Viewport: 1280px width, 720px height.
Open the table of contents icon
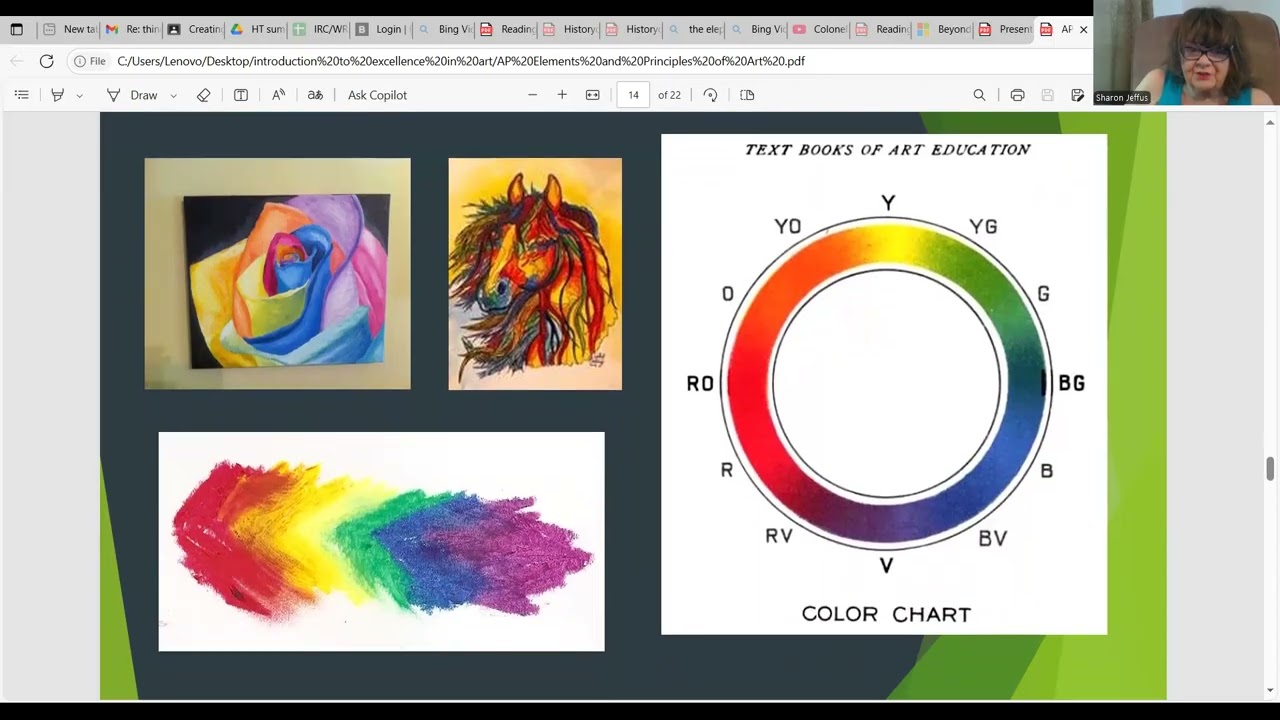point(21,95)
